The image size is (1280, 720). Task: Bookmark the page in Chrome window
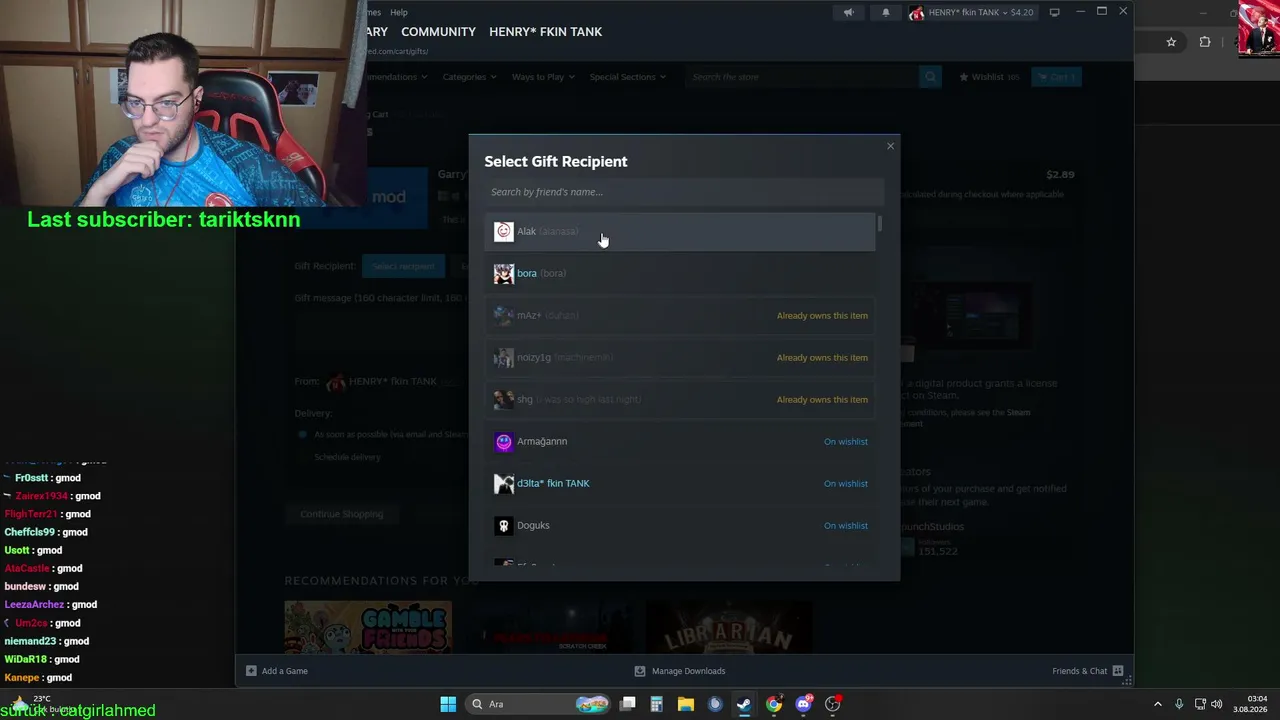point(1171,42)
